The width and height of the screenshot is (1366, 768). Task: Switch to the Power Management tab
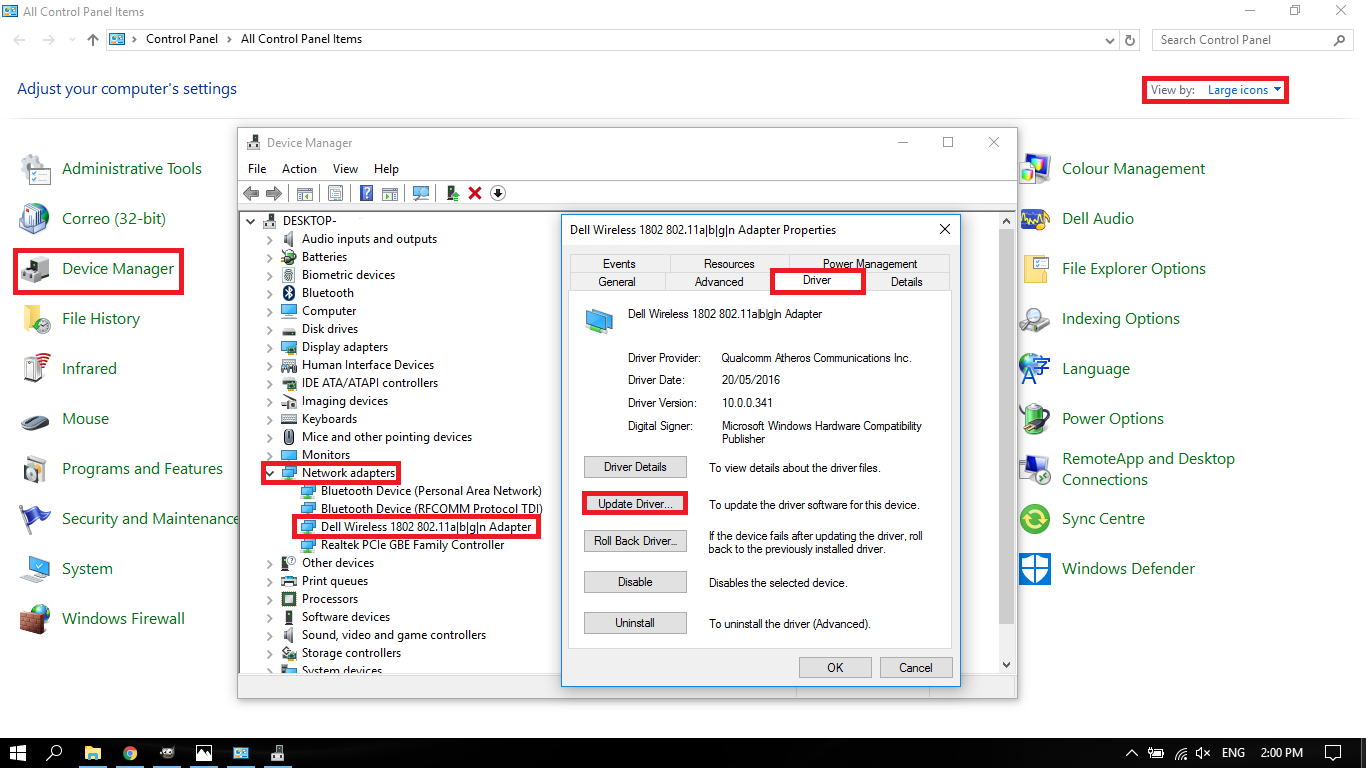point(870,264)
